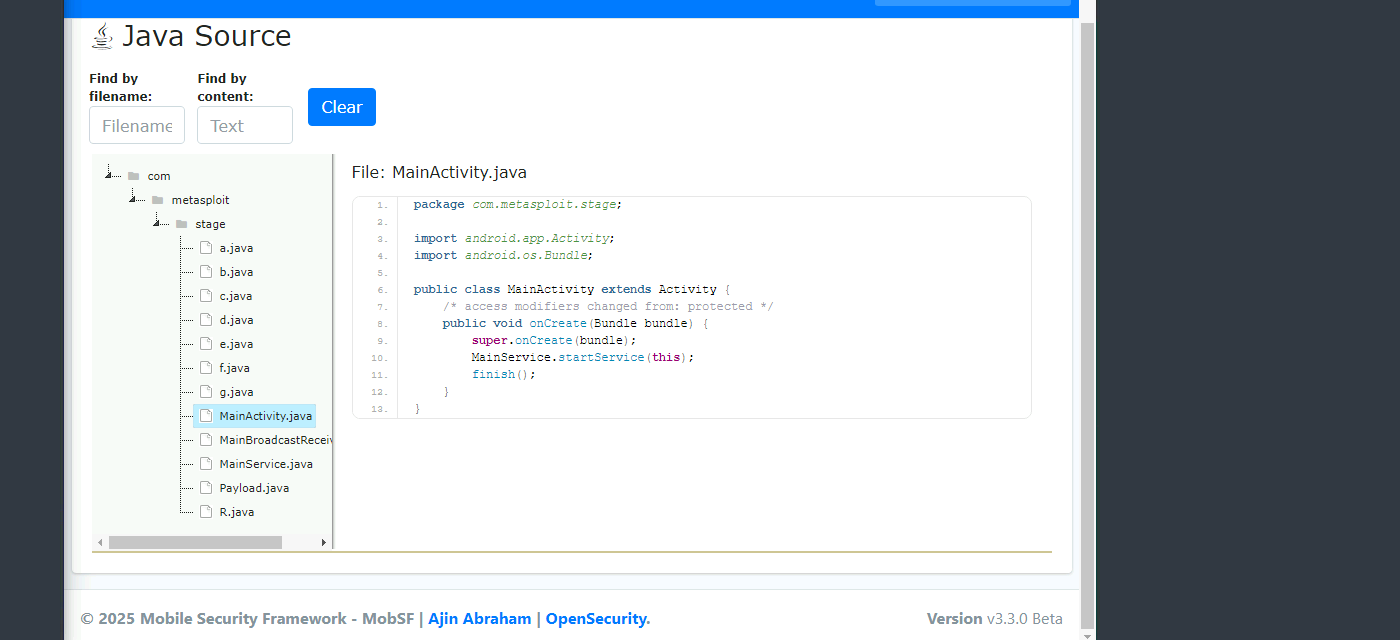Viewport: 1400px width, 640px height.
Task: Select MainActivity.java in the tree
Action: [266, 416]
